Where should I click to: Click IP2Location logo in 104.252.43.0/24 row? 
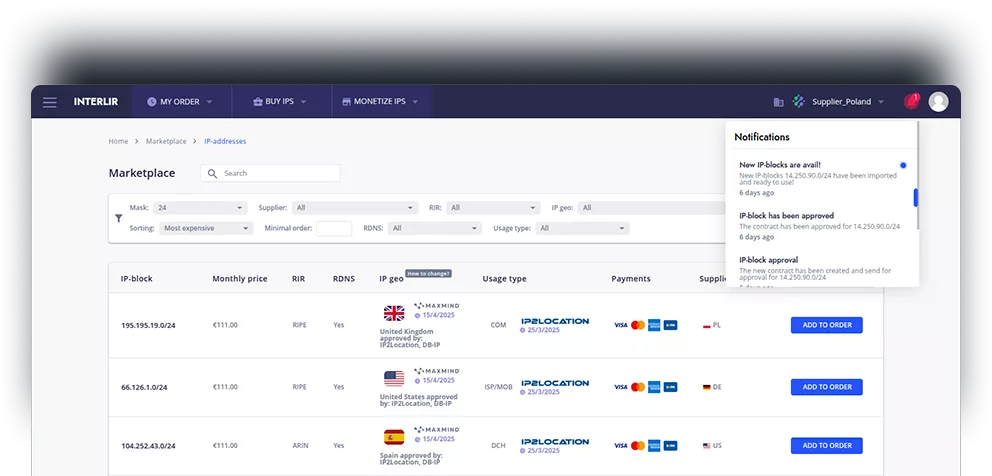[x=555, y=442]
